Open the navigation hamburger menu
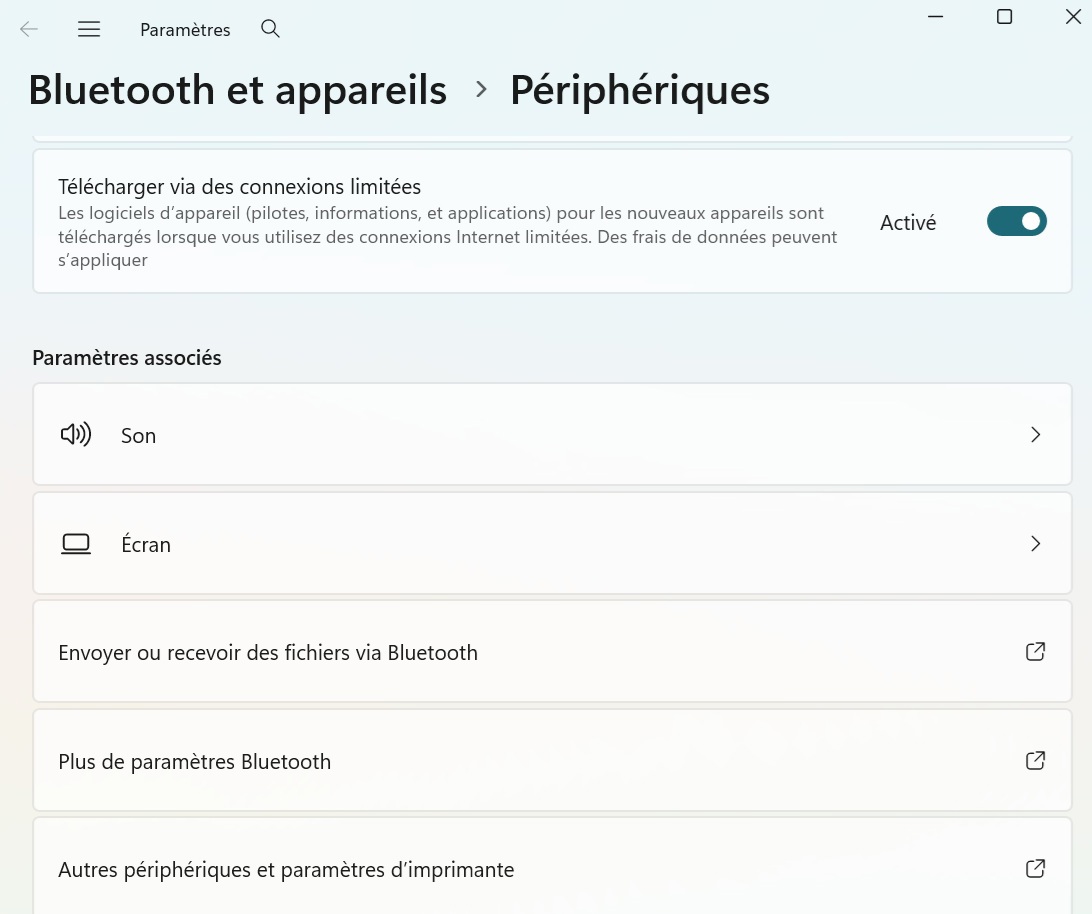 [x=89, y=29]
